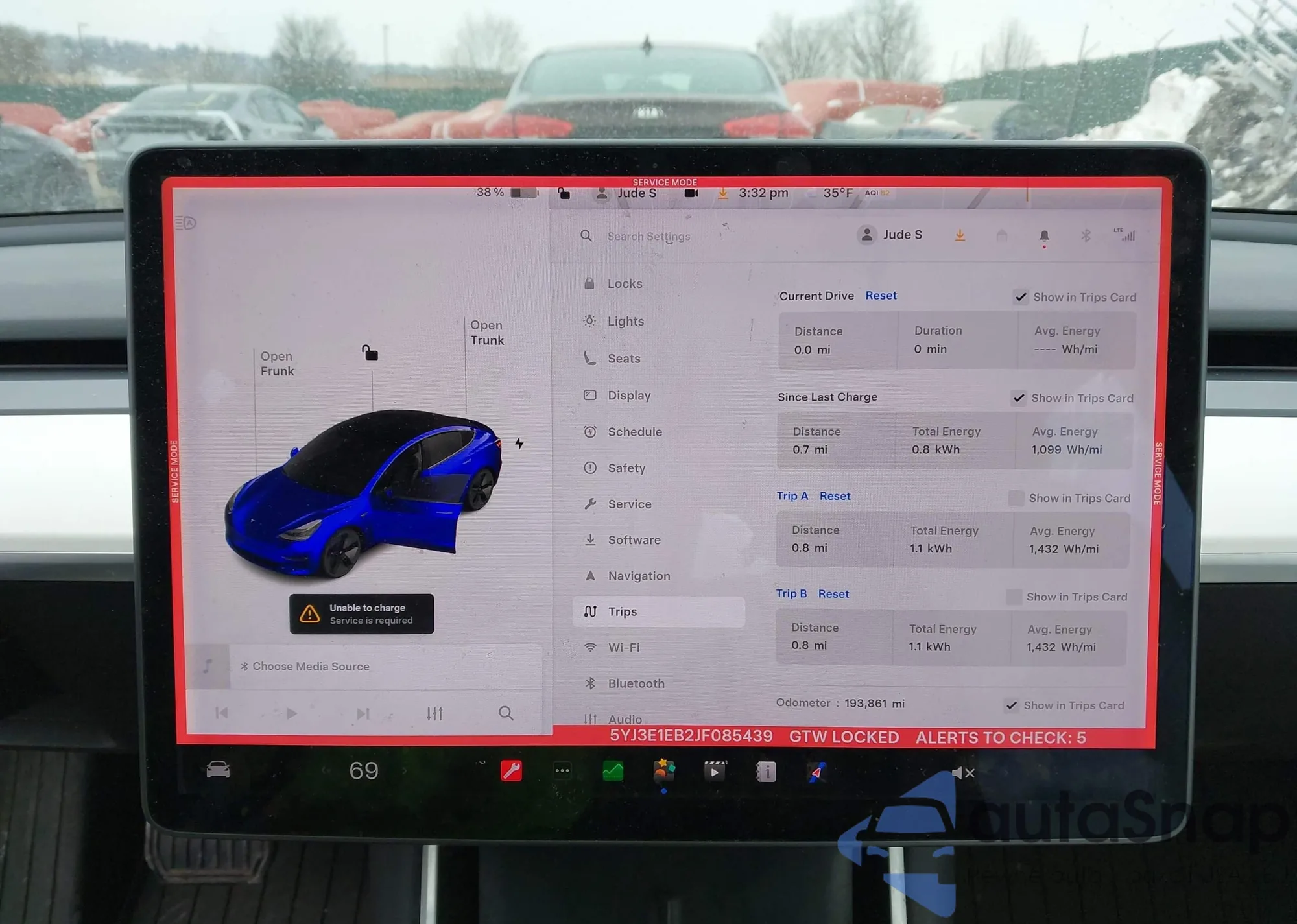Reset the Trip A counter
This screenshot has width=1297, height=924.
835,496
